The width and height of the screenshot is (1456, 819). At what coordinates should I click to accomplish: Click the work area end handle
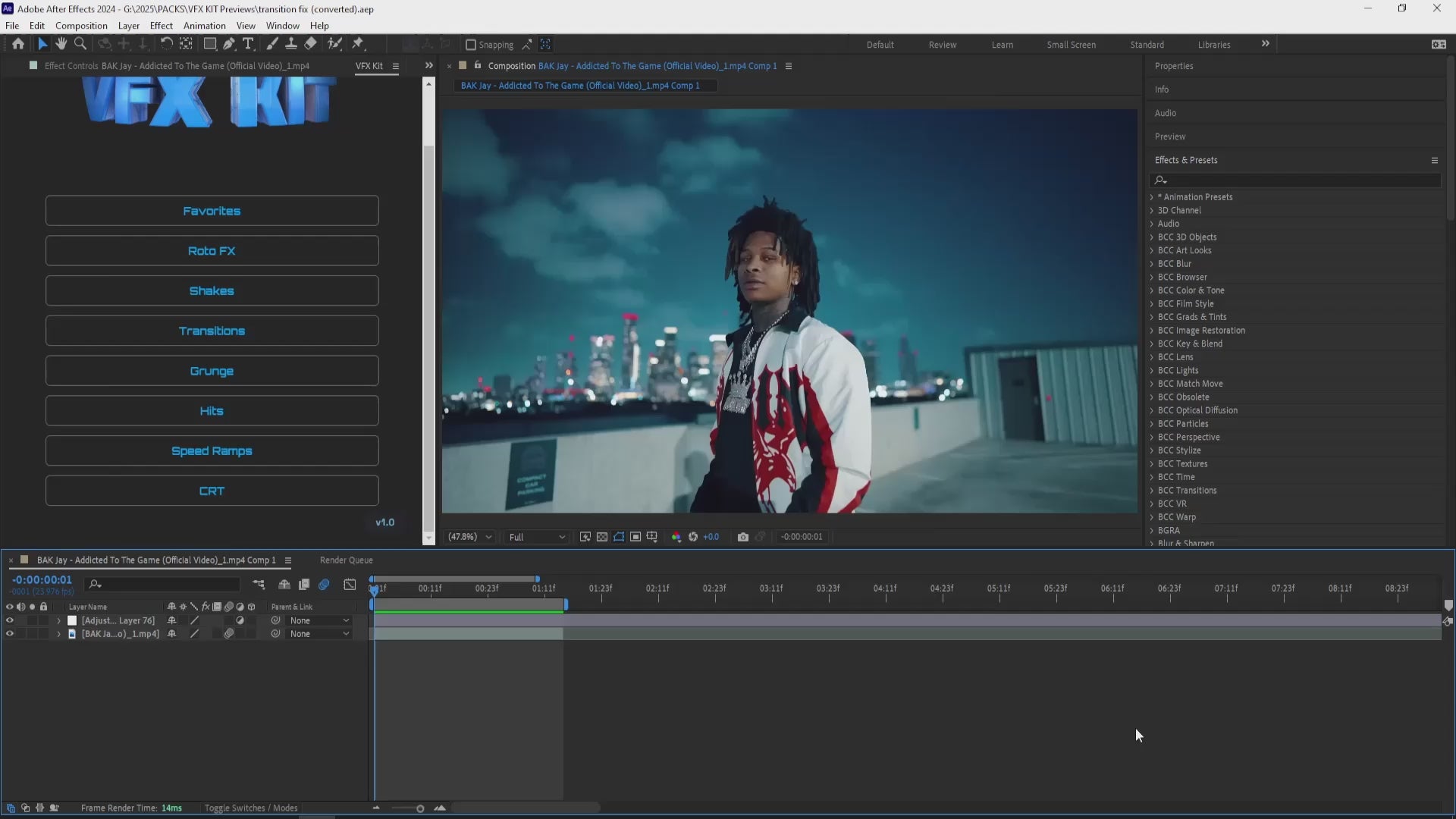[566, 604]
